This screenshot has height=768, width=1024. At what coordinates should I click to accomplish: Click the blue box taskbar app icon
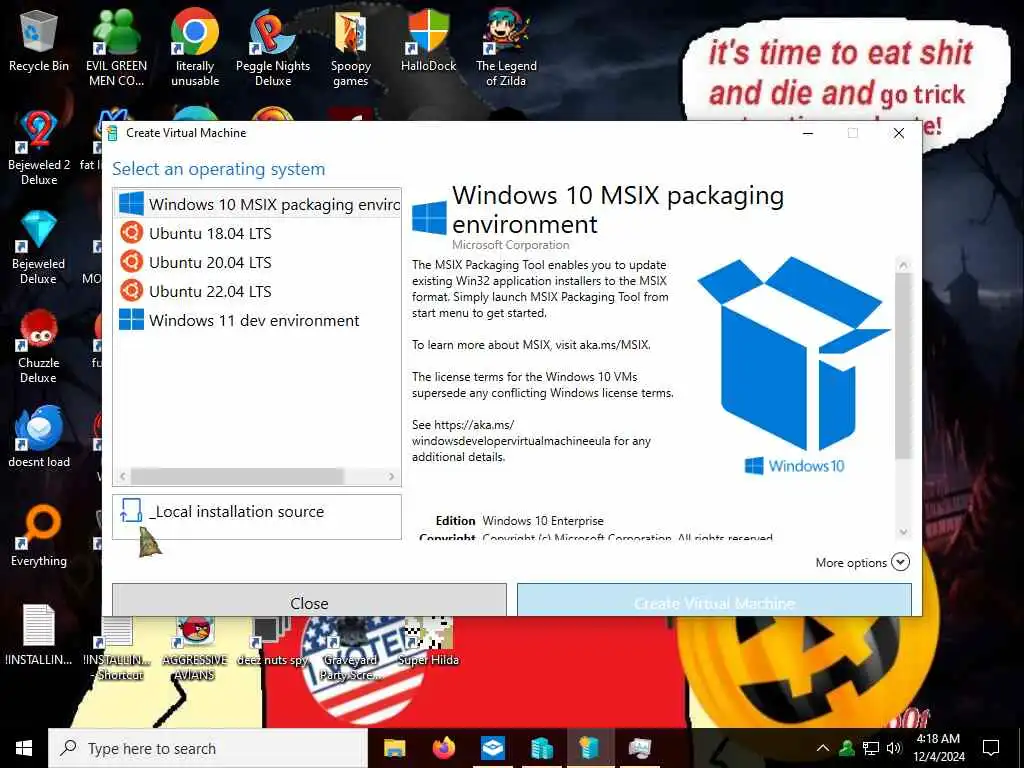493,748
